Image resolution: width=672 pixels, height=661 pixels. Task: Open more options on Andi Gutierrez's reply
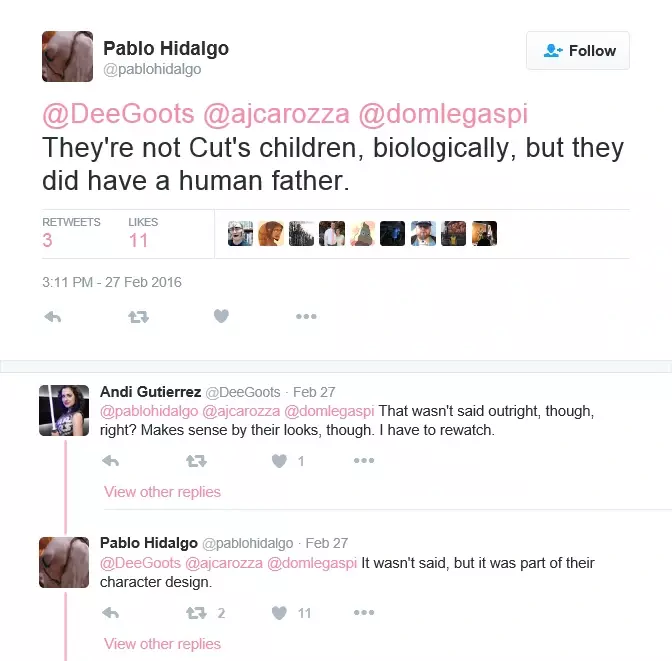(364, 461)
